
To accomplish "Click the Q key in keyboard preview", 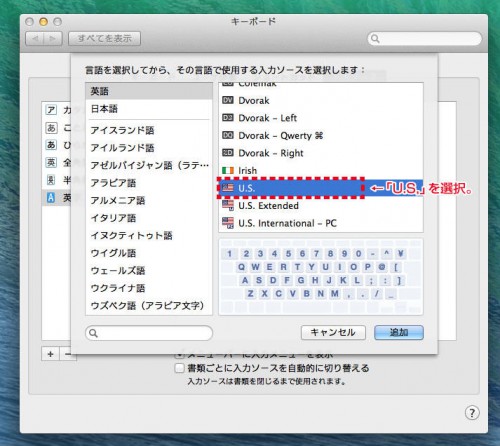I will [241, 267].
